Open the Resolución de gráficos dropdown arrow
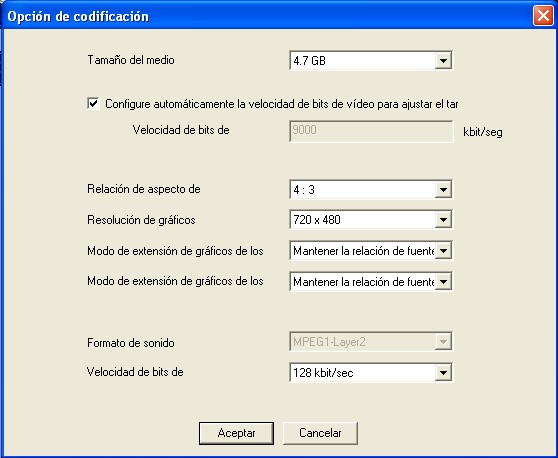This screenshot has width=558, height=458. click(x=443, y=220)
